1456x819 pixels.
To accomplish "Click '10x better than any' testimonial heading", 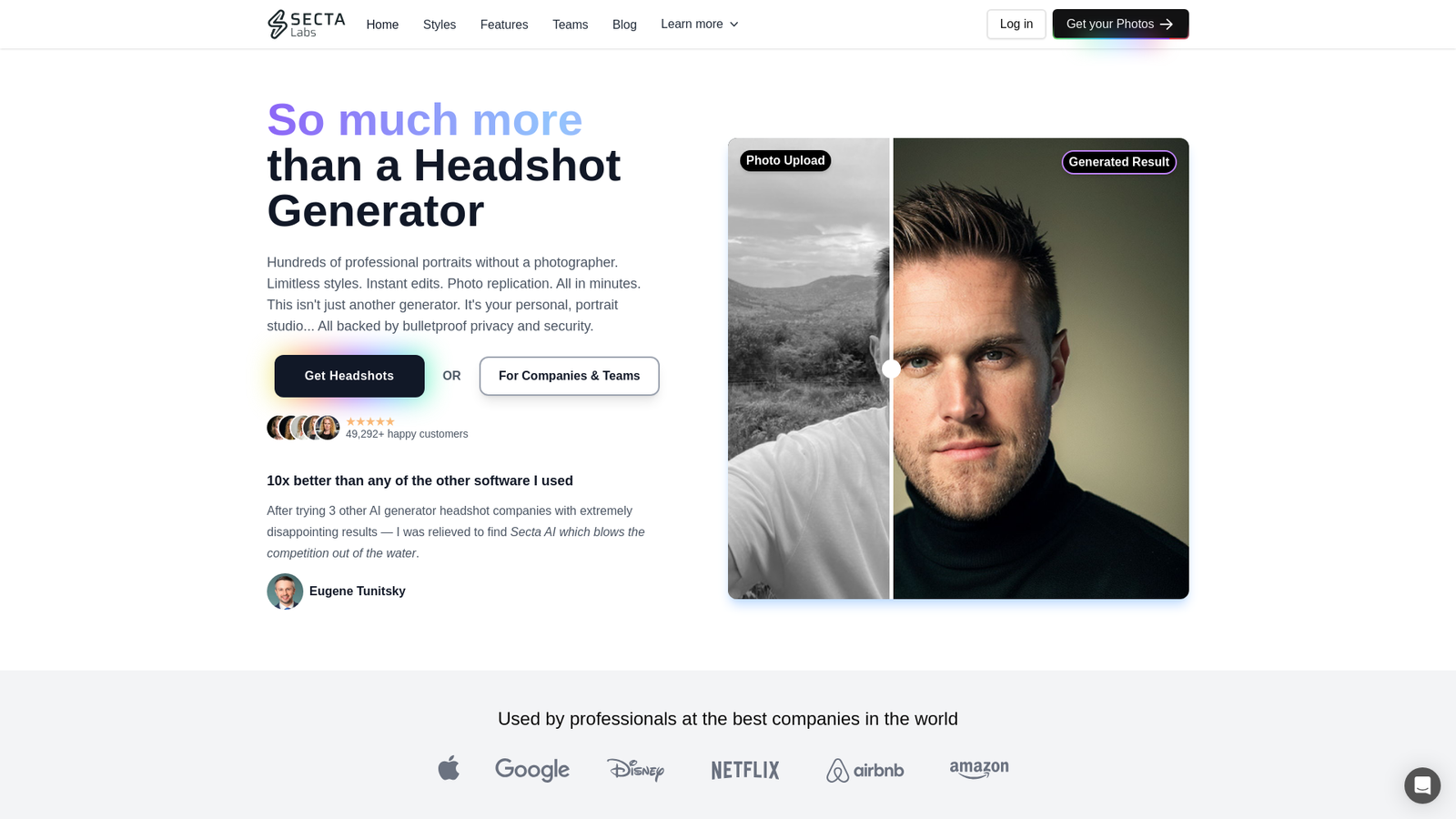I will click(x=420, y=480).
